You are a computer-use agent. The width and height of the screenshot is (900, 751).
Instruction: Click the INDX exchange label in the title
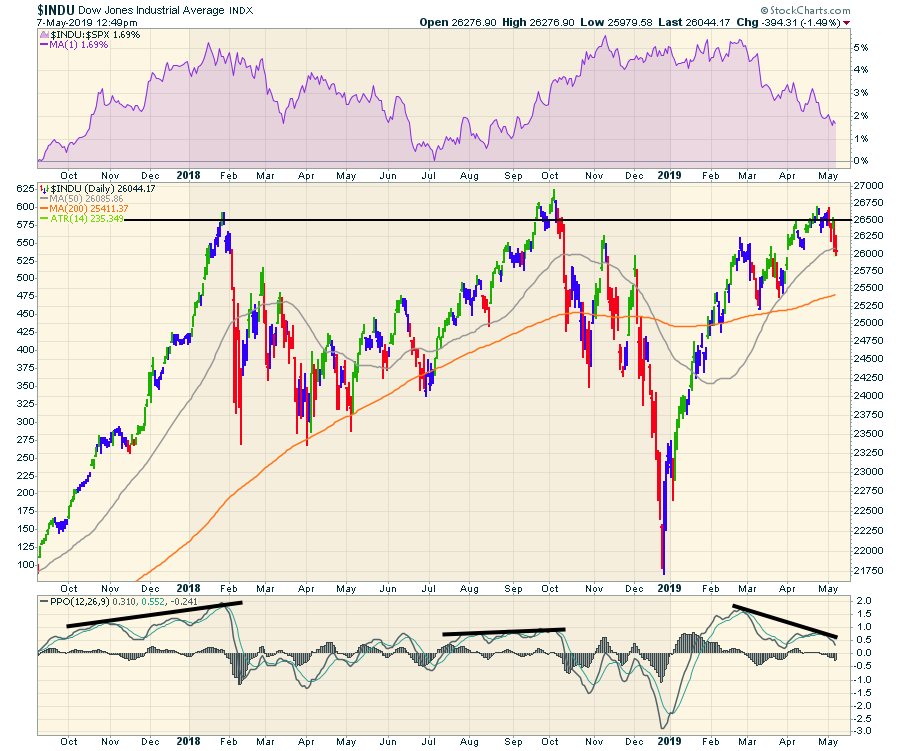[240, 10]
